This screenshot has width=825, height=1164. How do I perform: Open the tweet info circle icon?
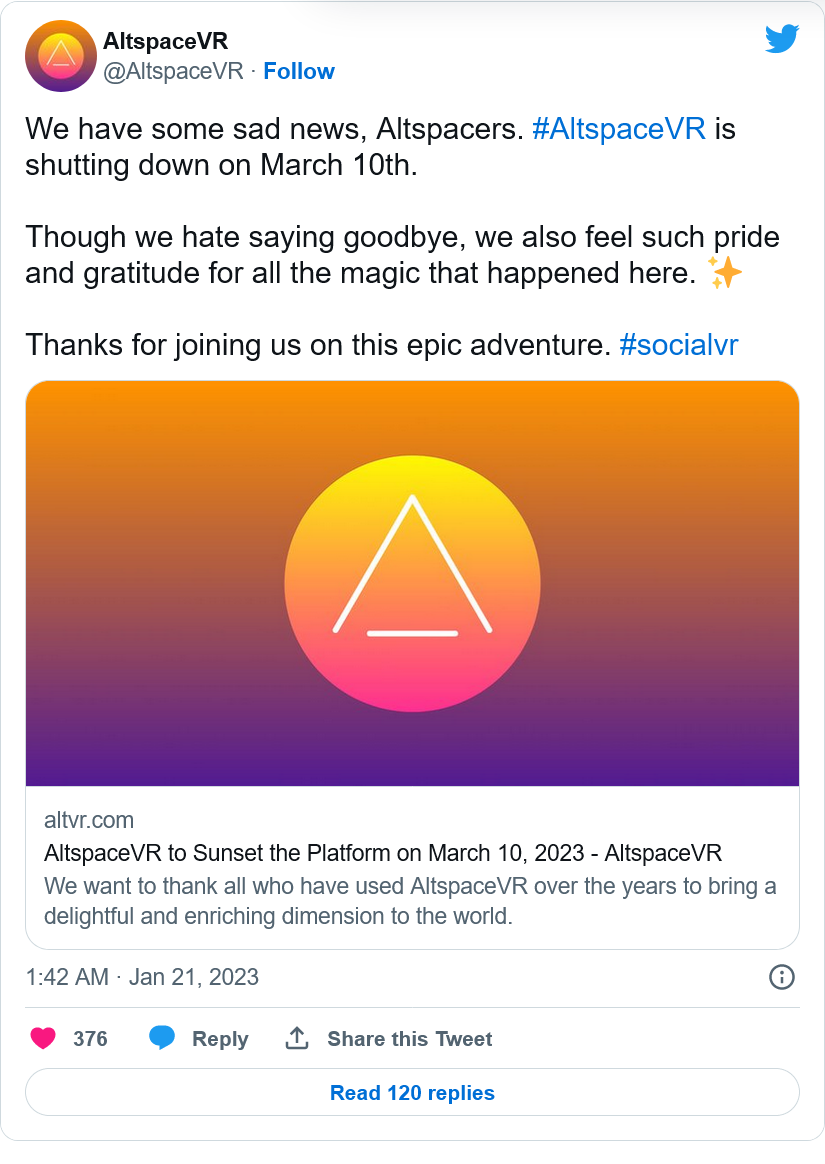point(782,977)
